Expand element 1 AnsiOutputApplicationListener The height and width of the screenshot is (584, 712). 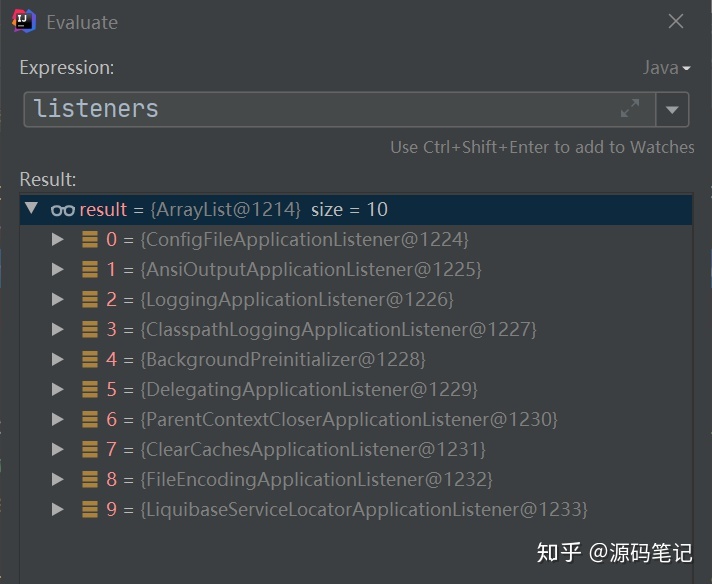coord(58,269)
